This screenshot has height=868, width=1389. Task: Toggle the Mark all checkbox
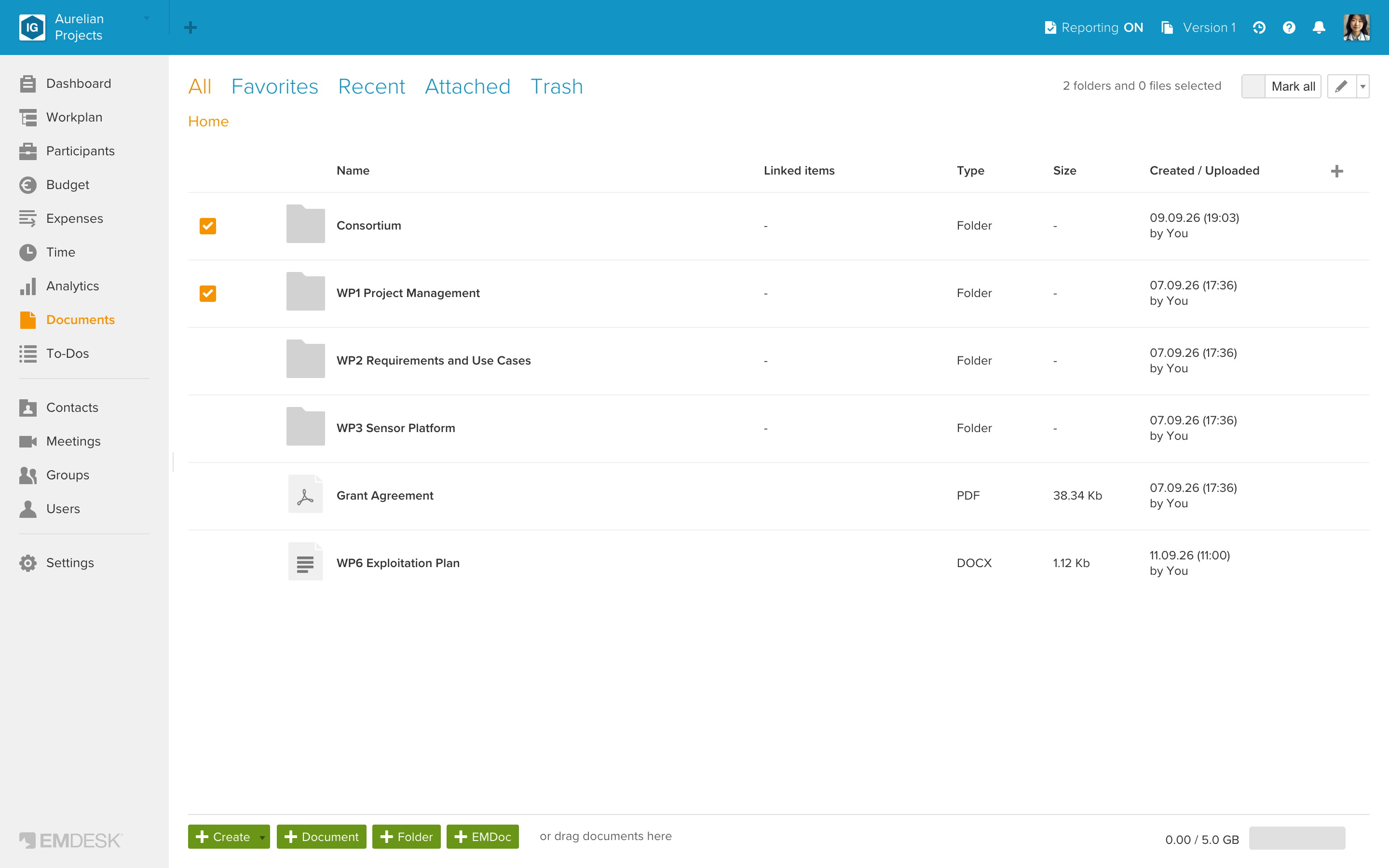click(x=1253, y=86)
